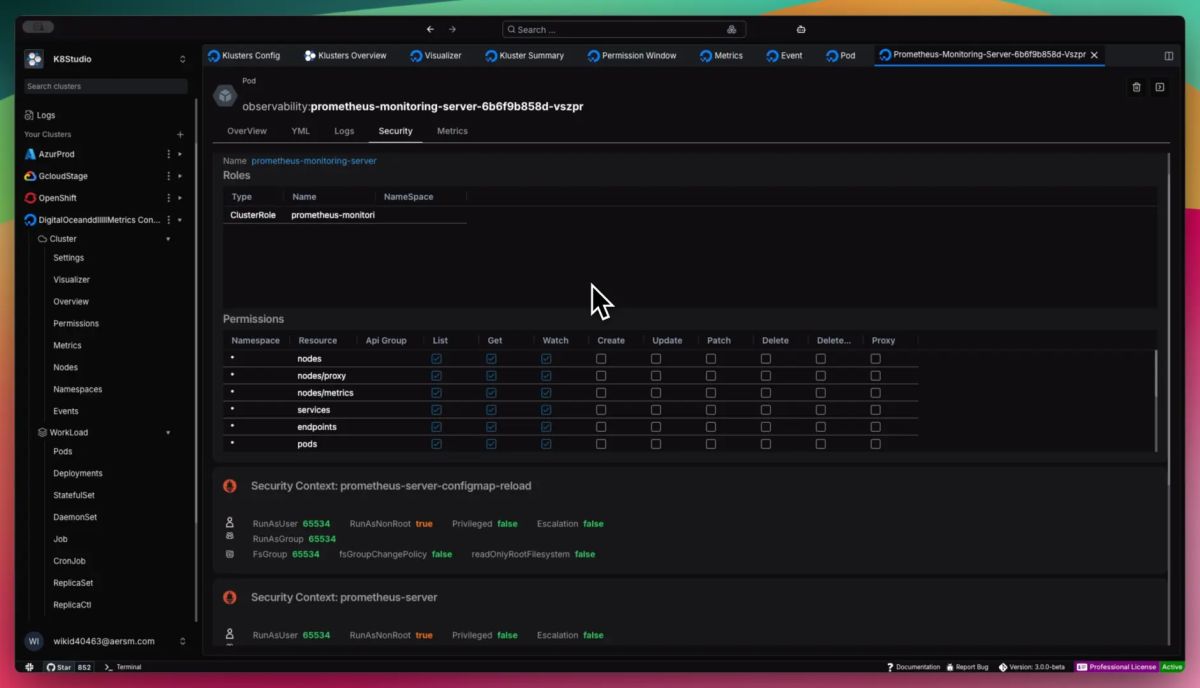The image size is (1200, 688).
Task: Click the AzurProd cluster icon
Action: click(x=30, y=154)
